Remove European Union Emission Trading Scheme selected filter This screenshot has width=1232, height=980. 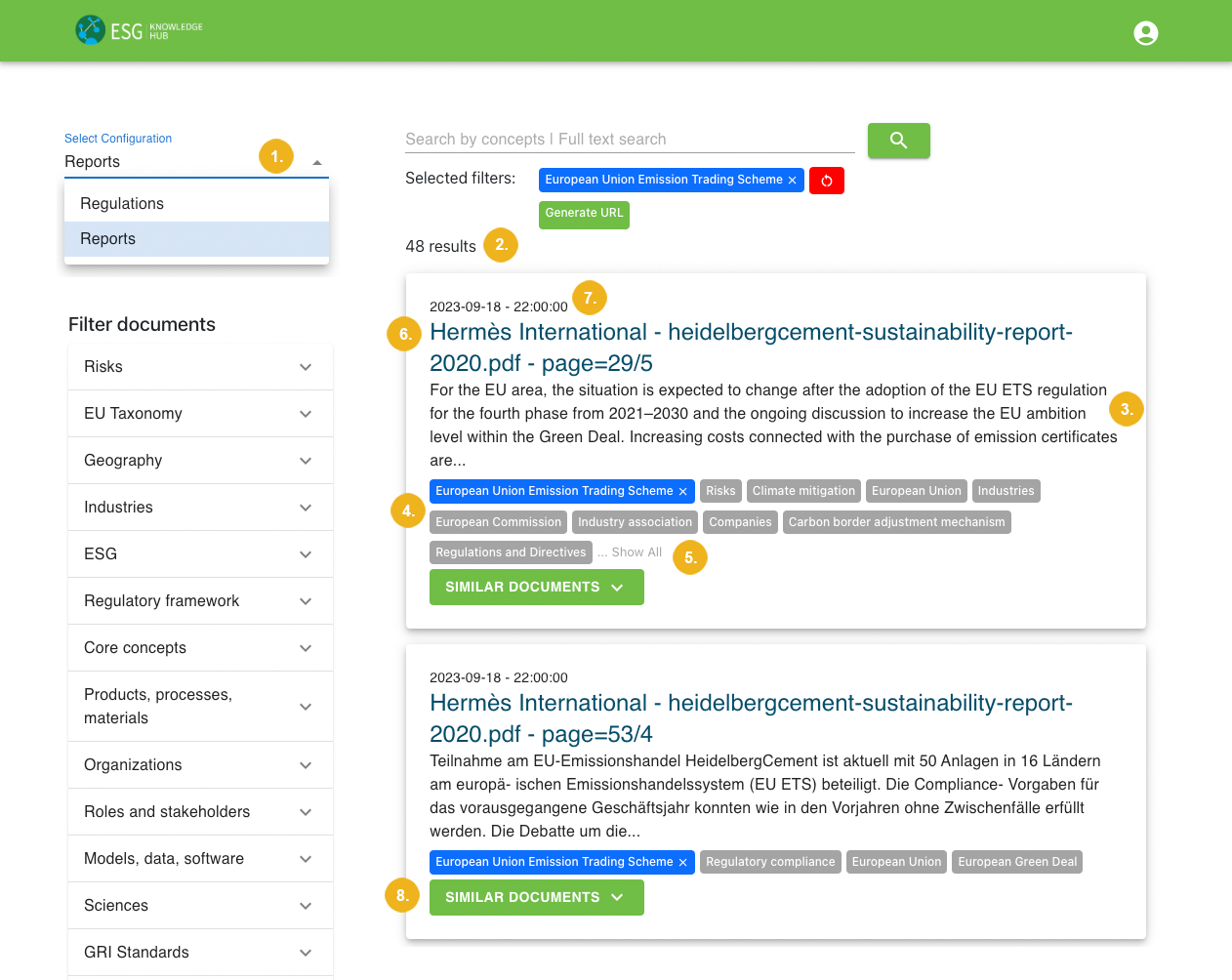click(793, 181)
